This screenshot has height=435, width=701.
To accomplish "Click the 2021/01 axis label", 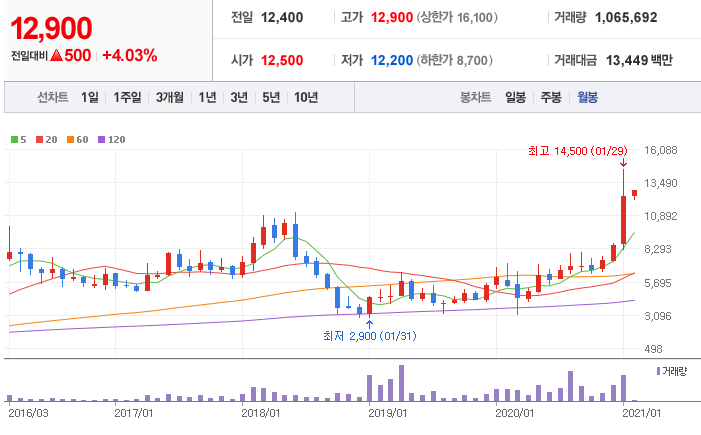I will point(642,413).
